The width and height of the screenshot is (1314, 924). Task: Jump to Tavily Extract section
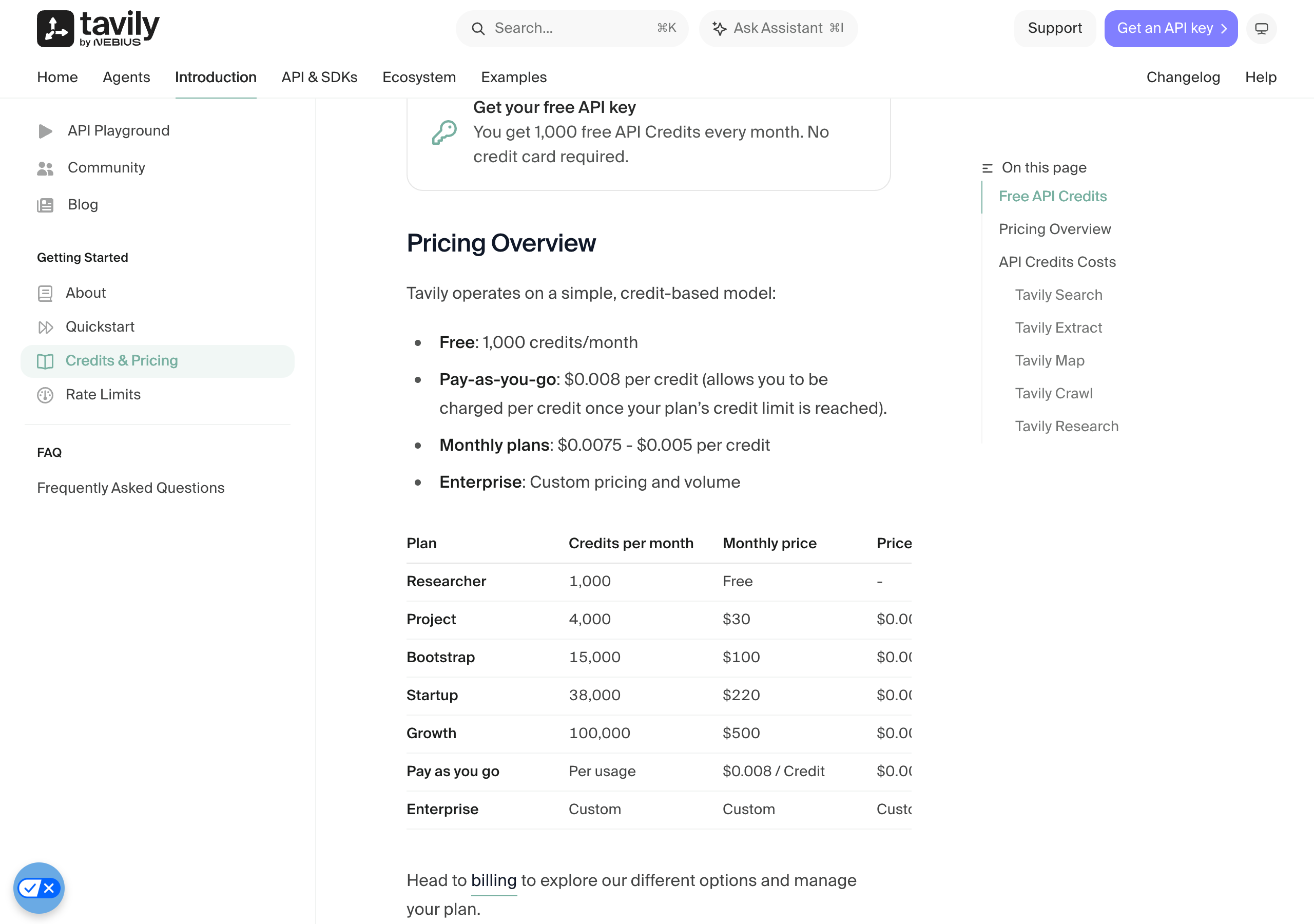click(1058, 328)
